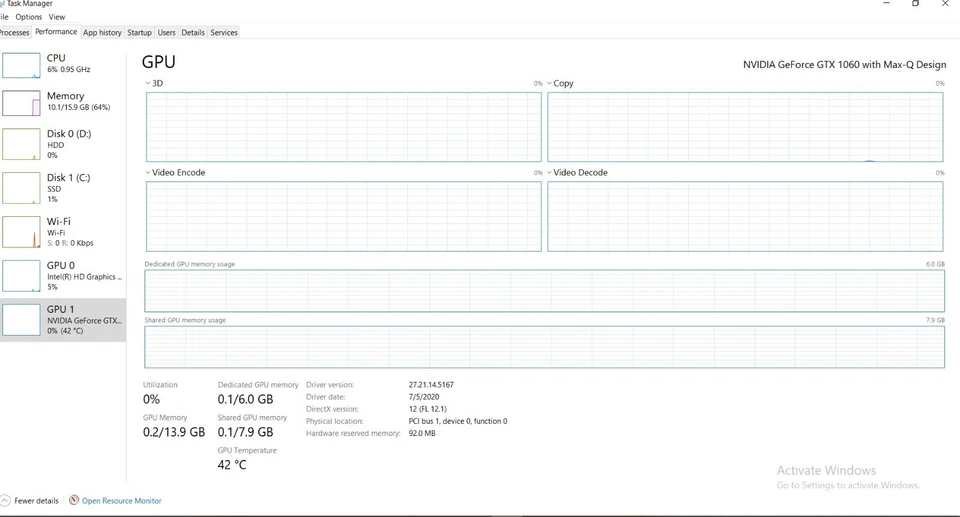Click the Fewer details button label
960x517 pixels.
click(x=37, y=501)
